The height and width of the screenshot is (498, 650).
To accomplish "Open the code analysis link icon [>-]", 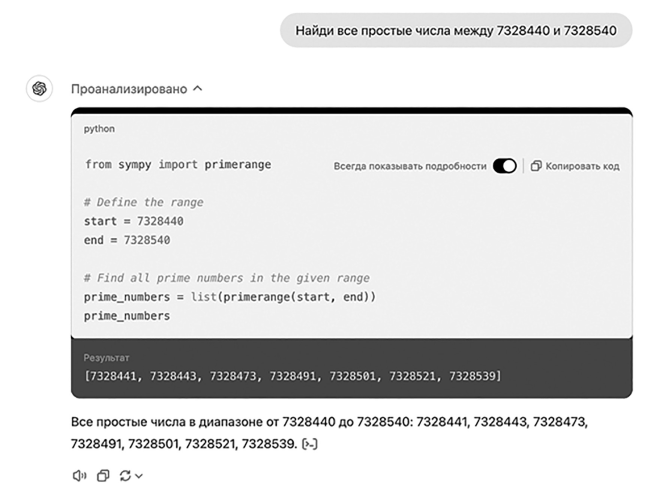I will 310,445.
